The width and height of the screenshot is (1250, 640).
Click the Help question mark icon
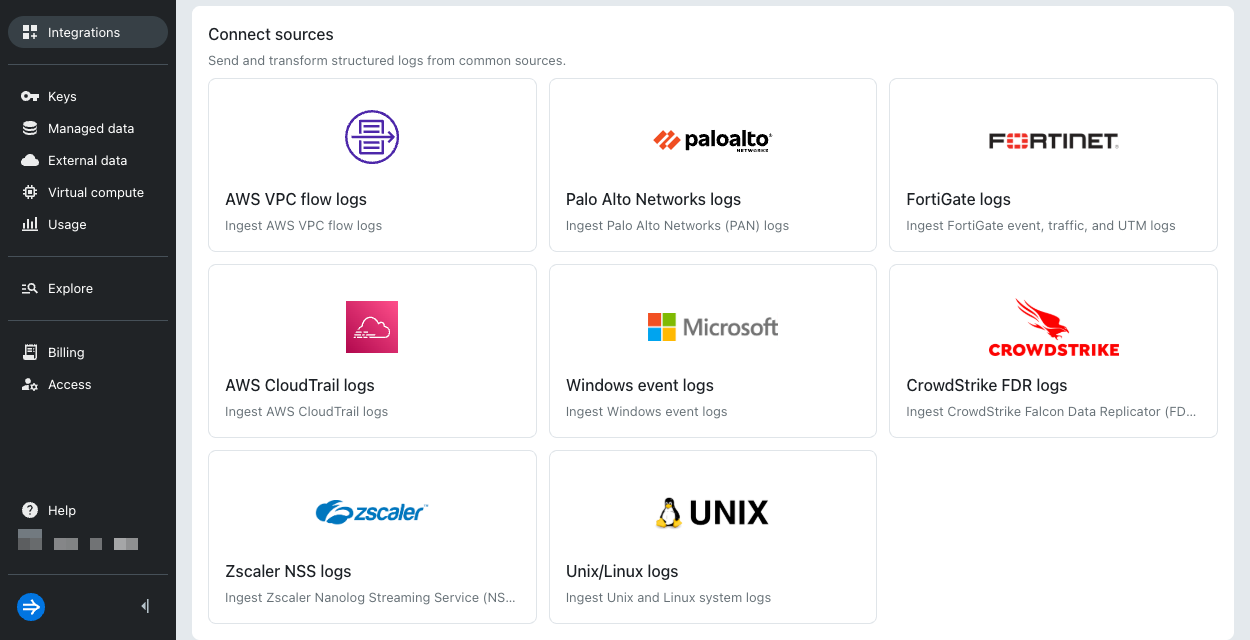pos(30,510)
